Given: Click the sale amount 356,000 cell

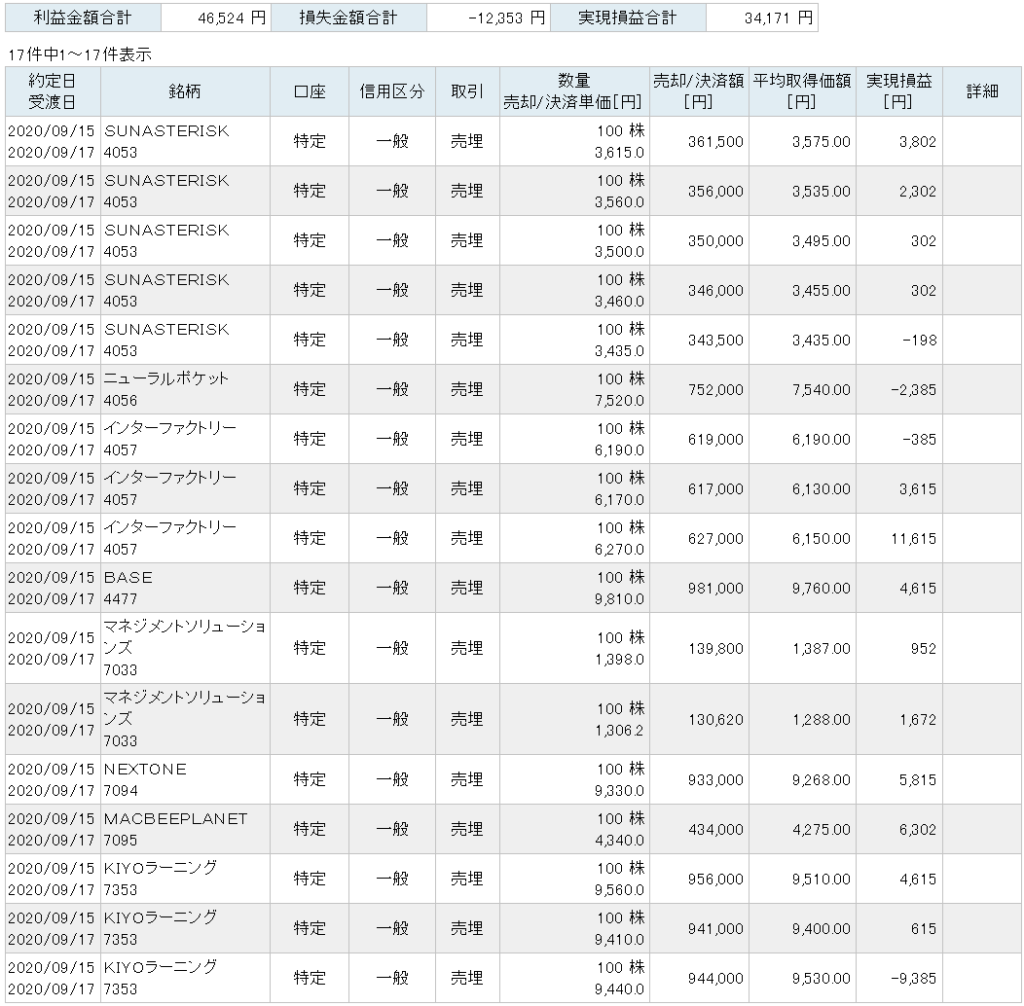Looking at the screenshot, I should [699, 191].
